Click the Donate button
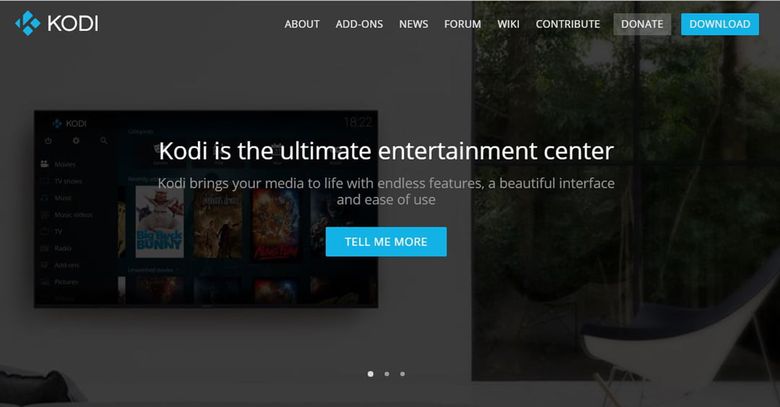Image resolution: width=780 pixels, height=407 pixels. (x=642, y=24)
